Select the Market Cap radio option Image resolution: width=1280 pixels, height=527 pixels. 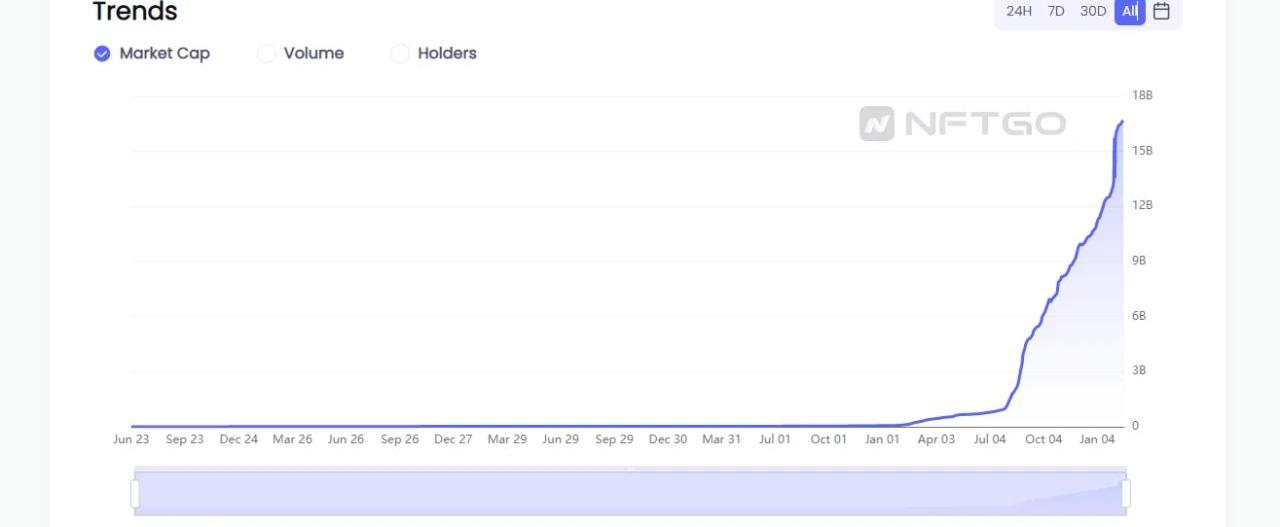(102, 54)
